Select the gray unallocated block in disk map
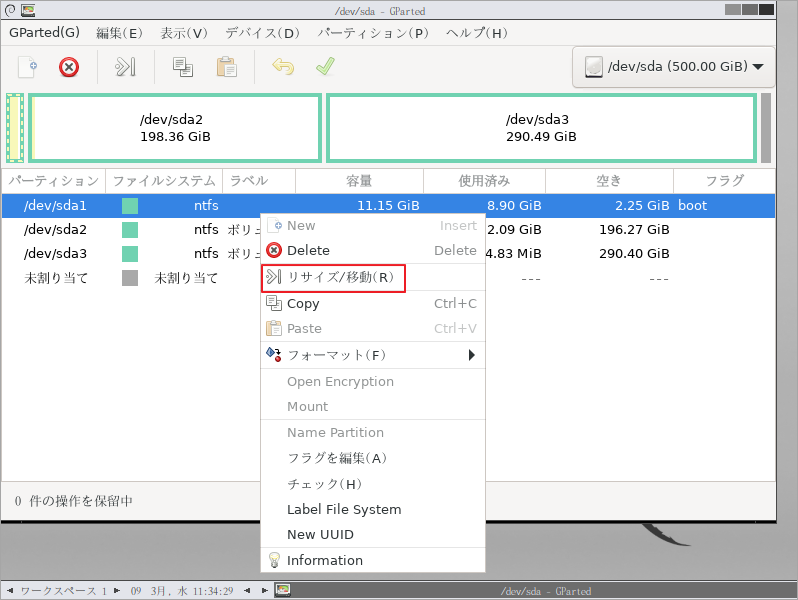Image resolution: width=798 pixels, height=600 pixels. [765, 128]
